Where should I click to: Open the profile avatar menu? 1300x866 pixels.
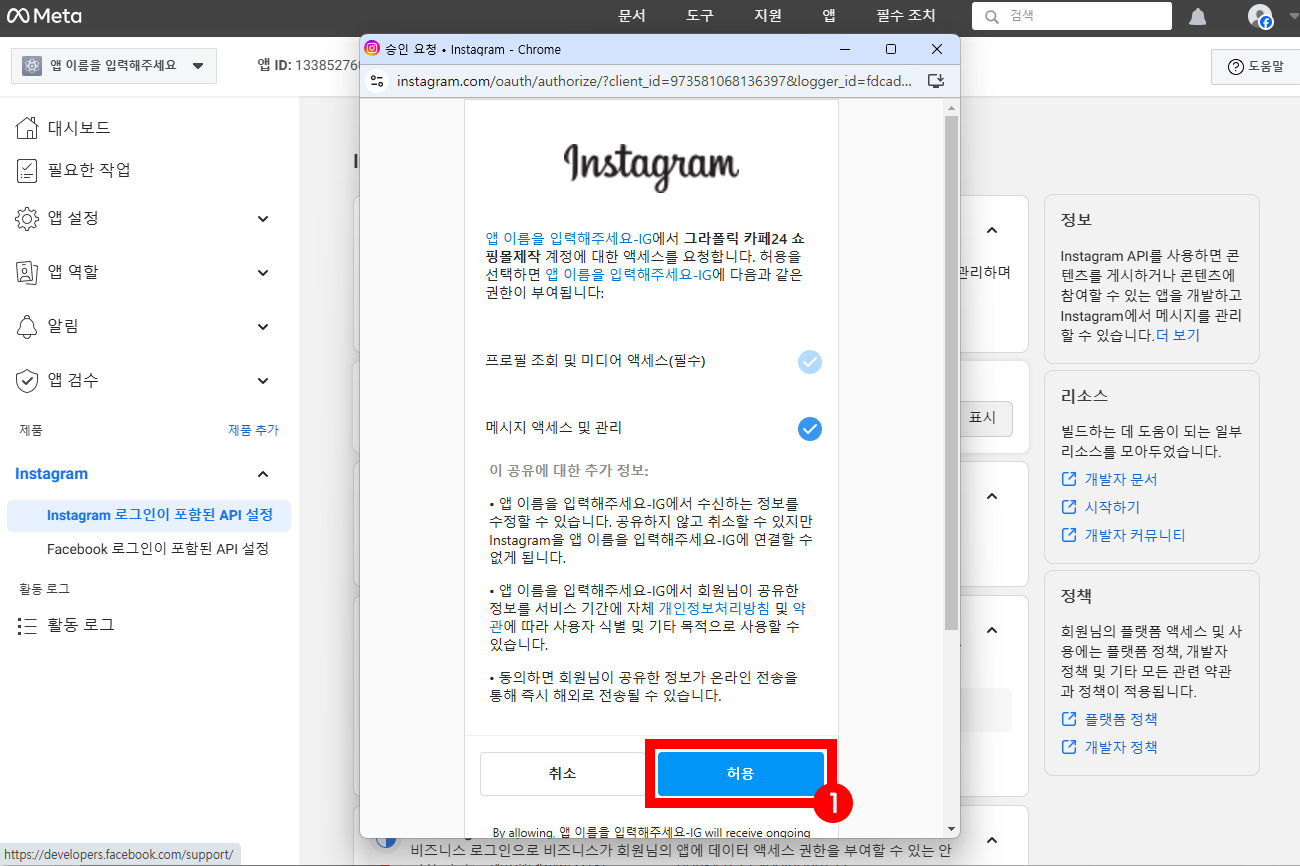(x=1260, y=16)
